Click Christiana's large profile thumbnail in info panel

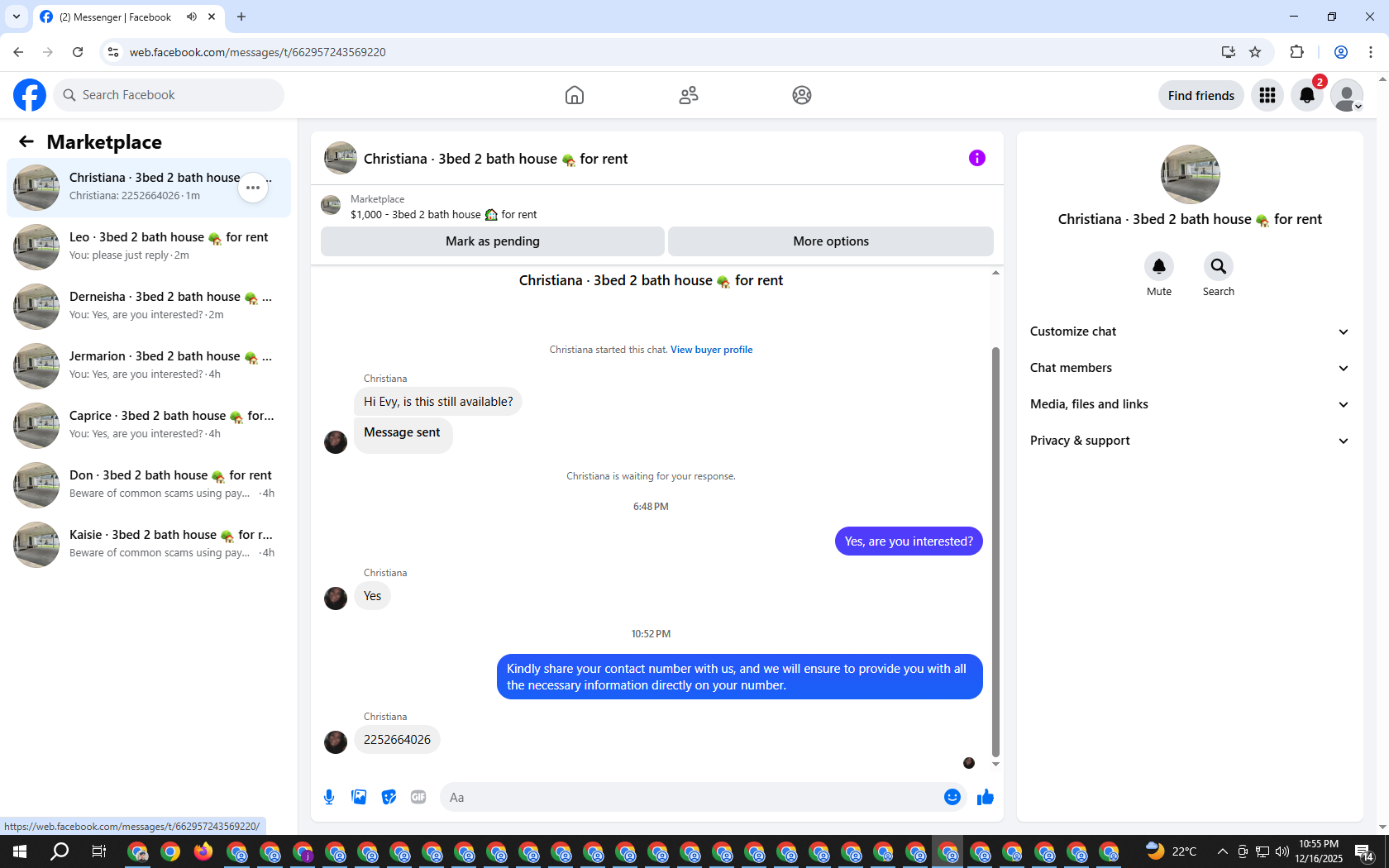[1191, 174]
